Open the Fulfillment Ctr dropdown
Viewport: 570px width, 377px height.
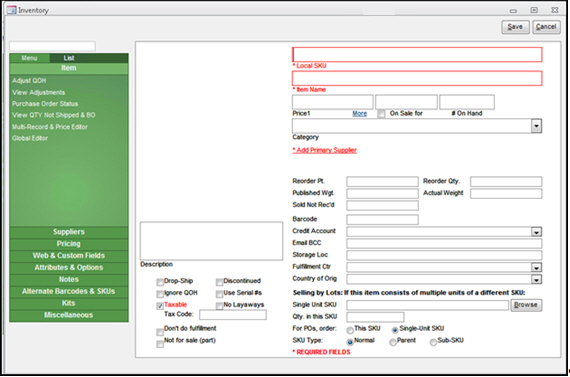click(x=536, y=268)
